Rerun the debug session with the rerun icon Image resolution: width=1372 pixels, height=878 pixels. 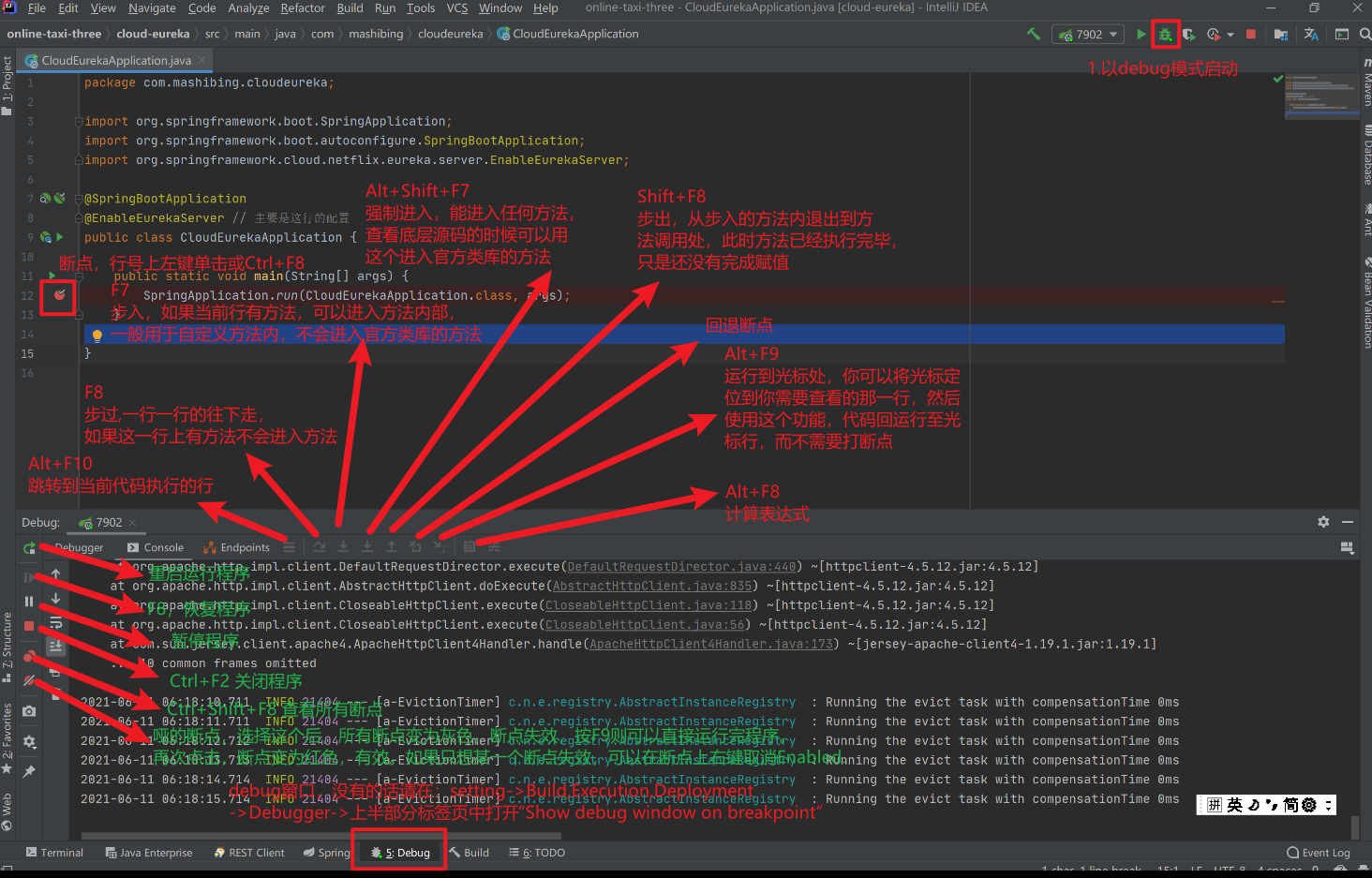tap(29, 547)
